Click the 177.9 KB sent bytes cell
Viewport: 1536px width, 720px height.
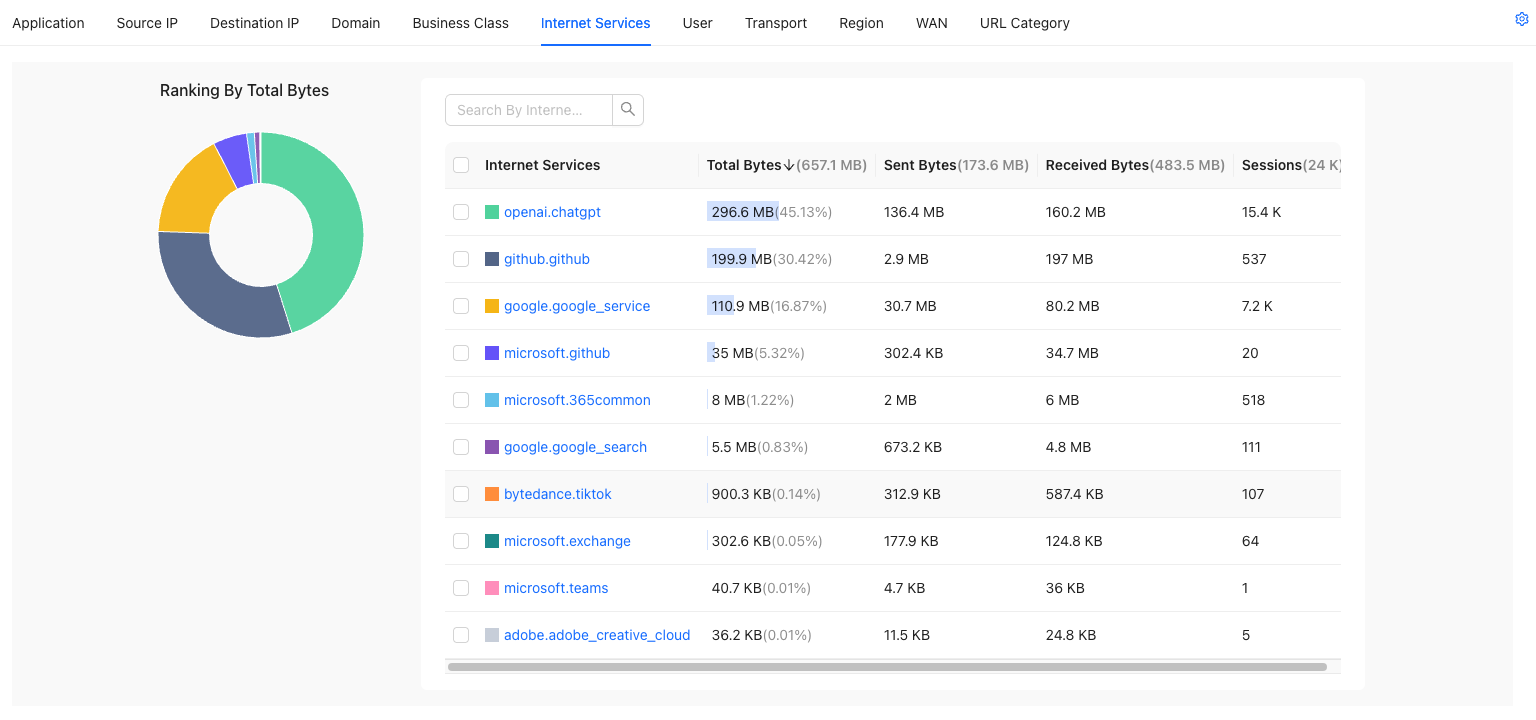(911, 541)
